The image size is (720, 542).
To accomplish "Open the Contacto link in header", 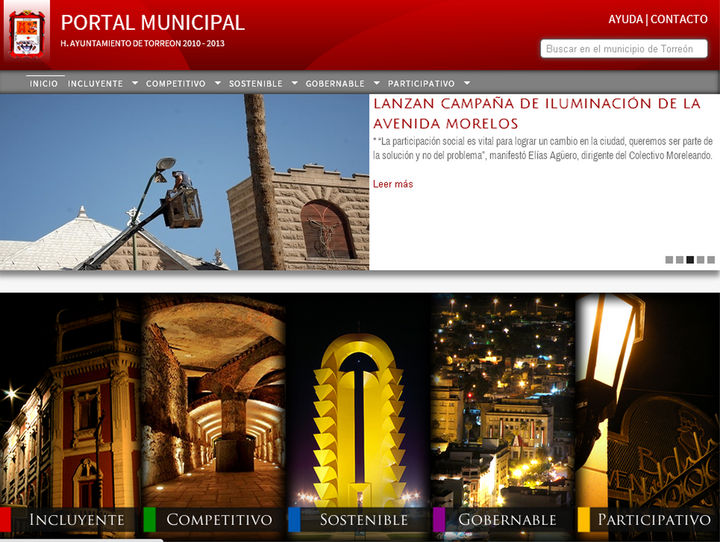I will (x=679, y=19).
